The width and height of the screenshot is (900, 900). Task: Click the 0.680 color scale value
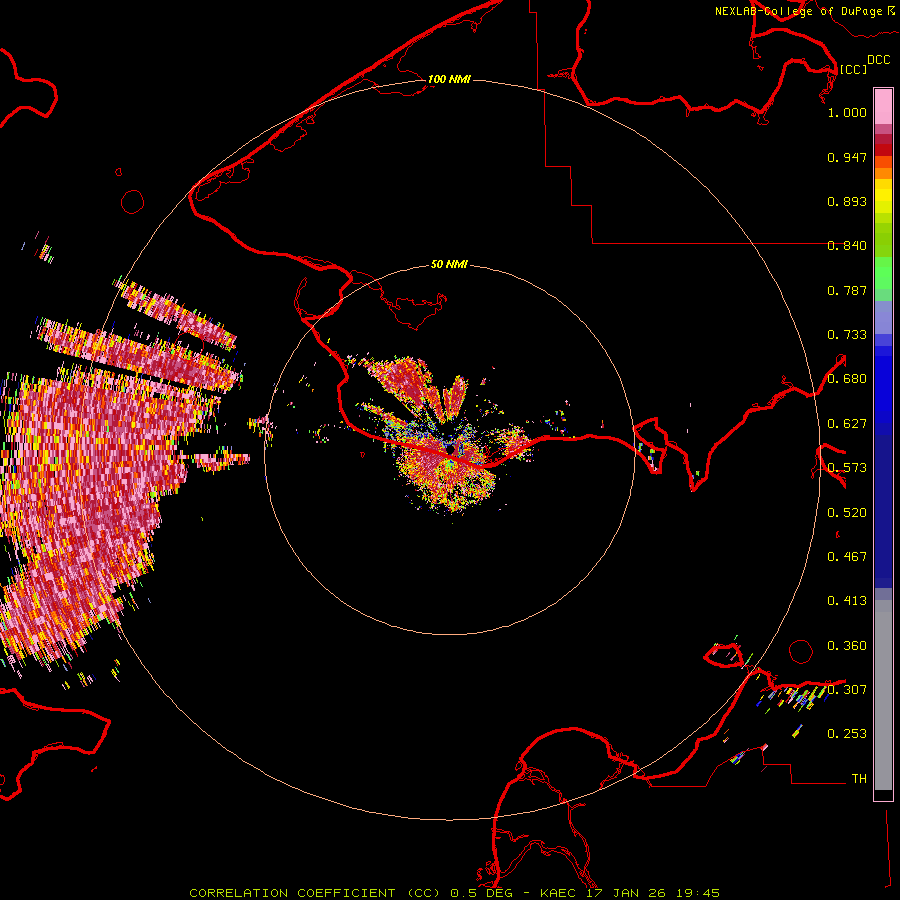(x=847, y=379)
